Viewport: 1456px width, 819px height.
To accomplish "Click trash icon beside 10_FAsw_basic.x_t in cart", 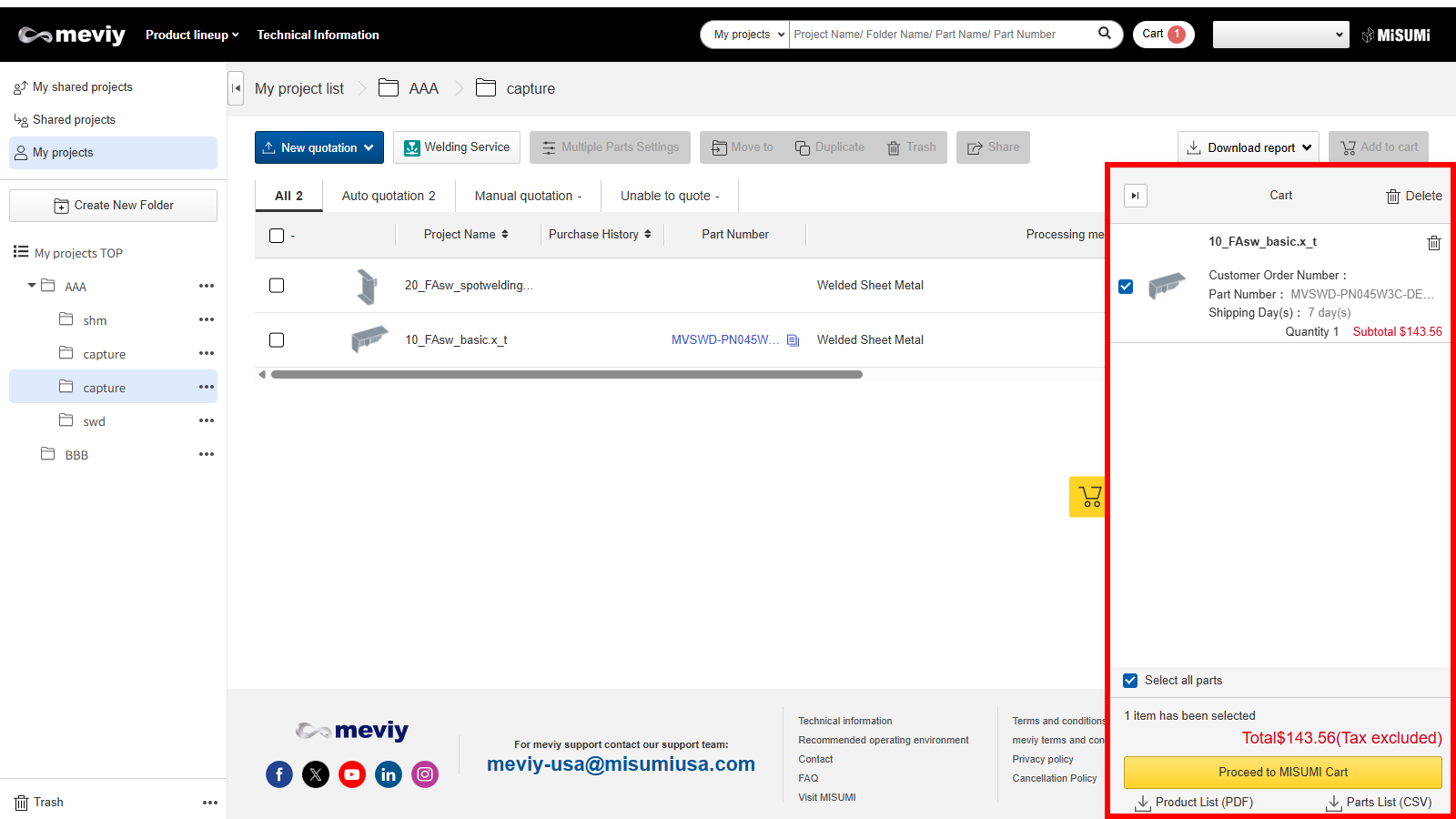I will pos(1433,243).
